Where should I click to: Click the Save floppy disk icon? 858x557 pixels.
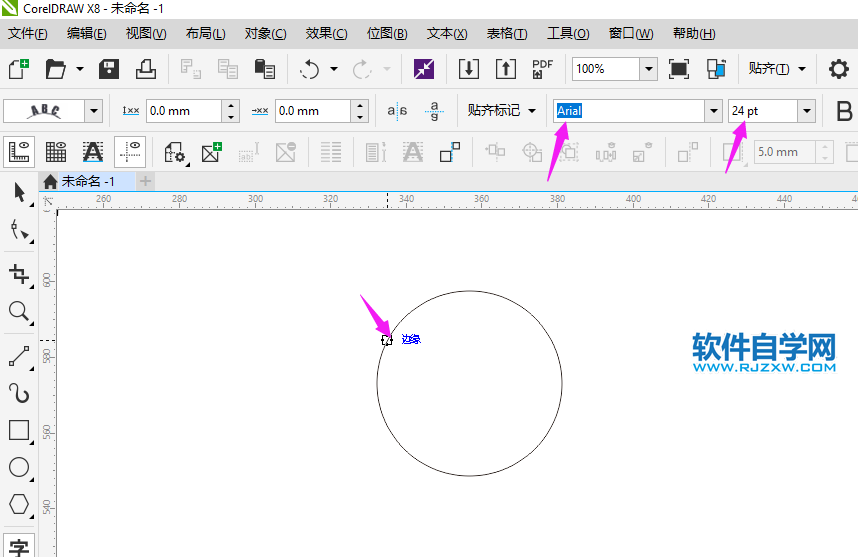coord(110,69)
